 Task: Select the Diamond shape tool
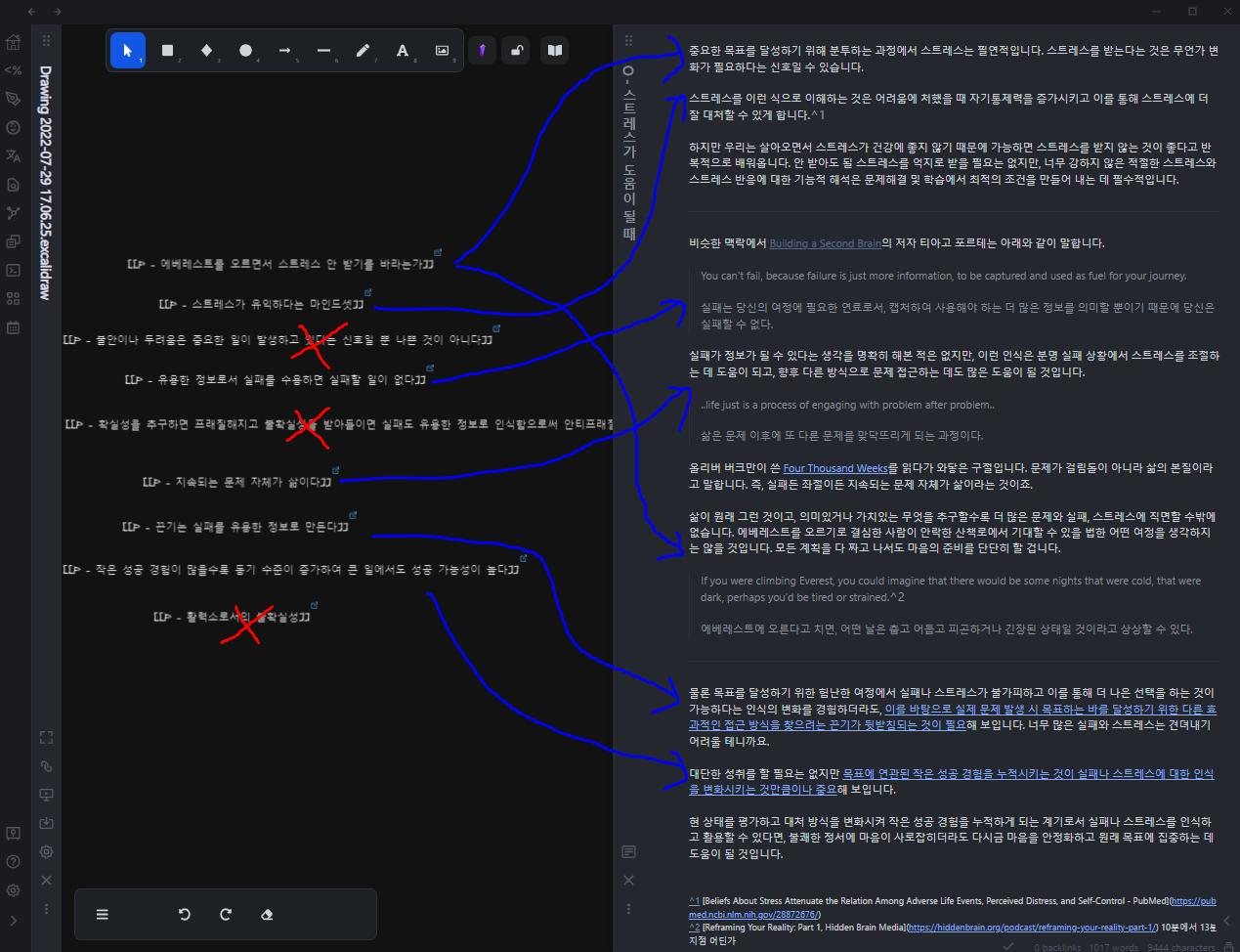point(206,51)
